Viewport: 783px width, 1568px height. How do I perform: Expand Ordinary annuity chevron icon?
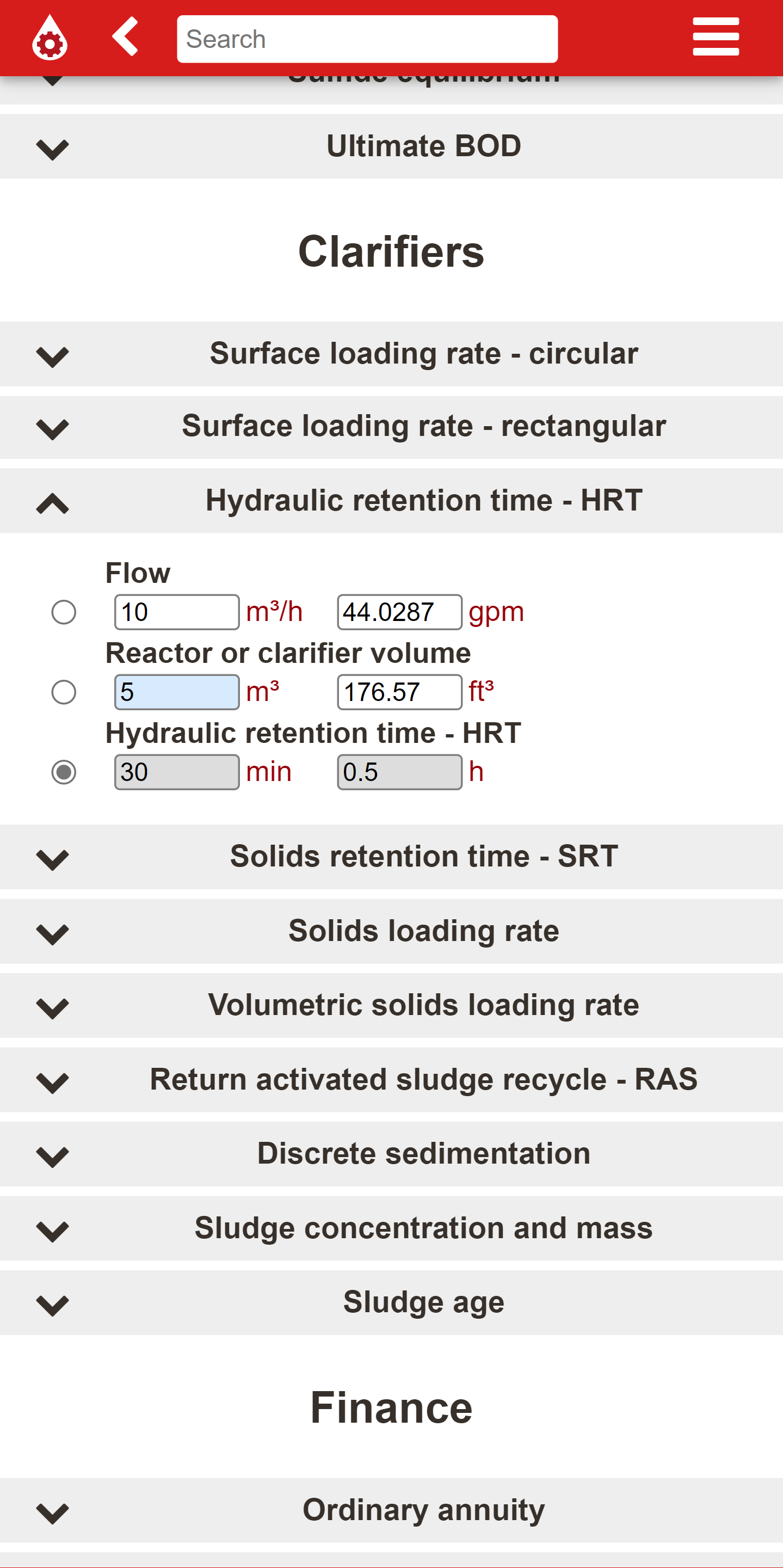tap(52, 1513)
